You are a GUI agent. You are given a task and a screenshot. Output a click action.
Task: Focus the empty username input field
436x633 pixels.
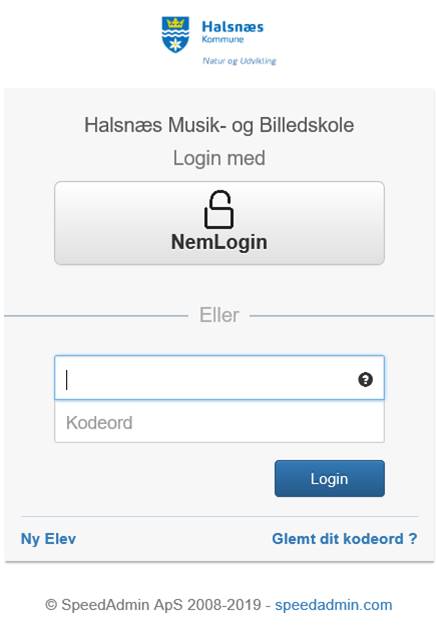click(x=219, y=378)
